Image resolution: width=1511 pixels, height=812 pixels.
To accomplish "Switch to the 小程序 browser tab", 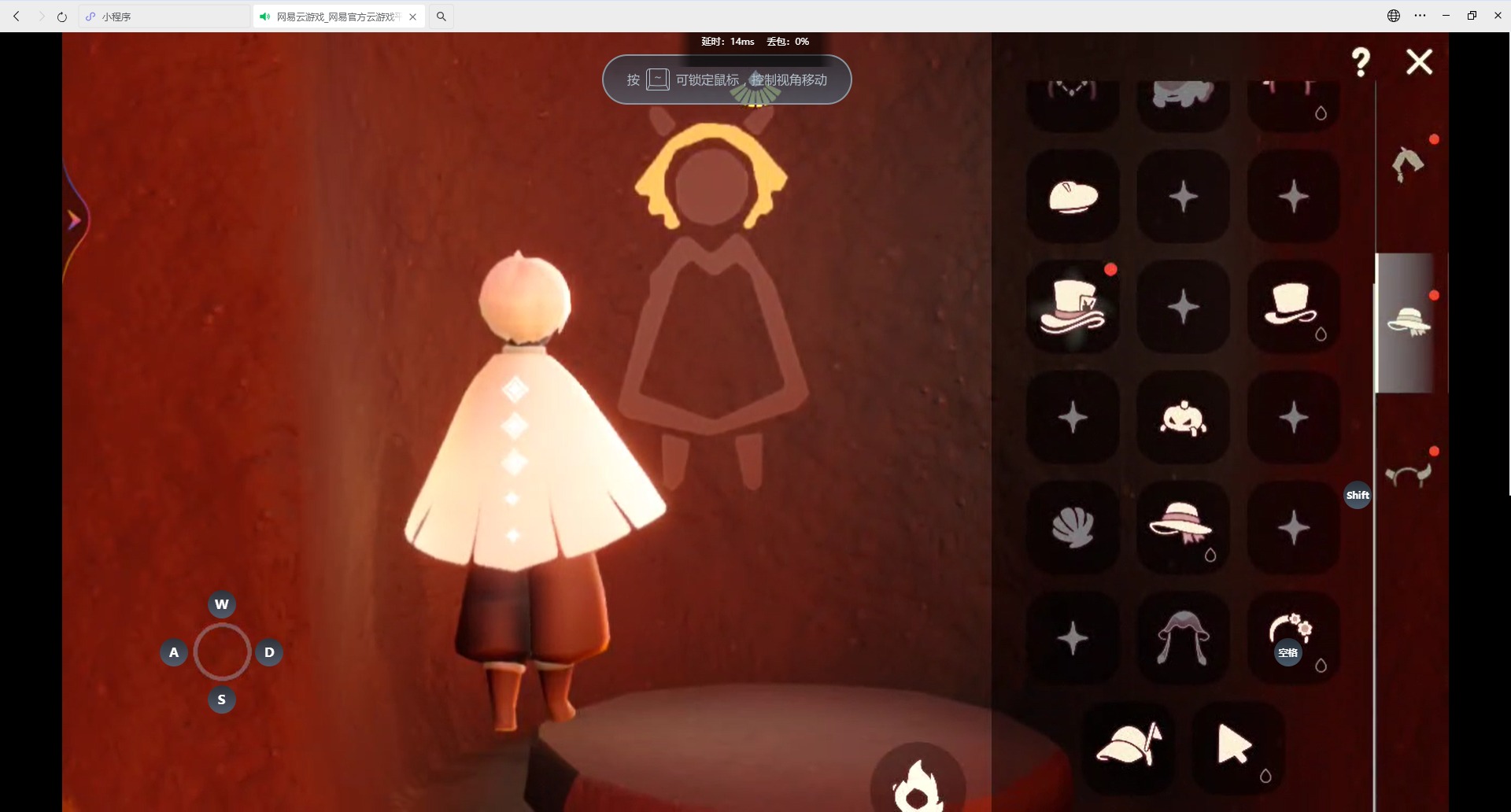I will tap(164, 17).
